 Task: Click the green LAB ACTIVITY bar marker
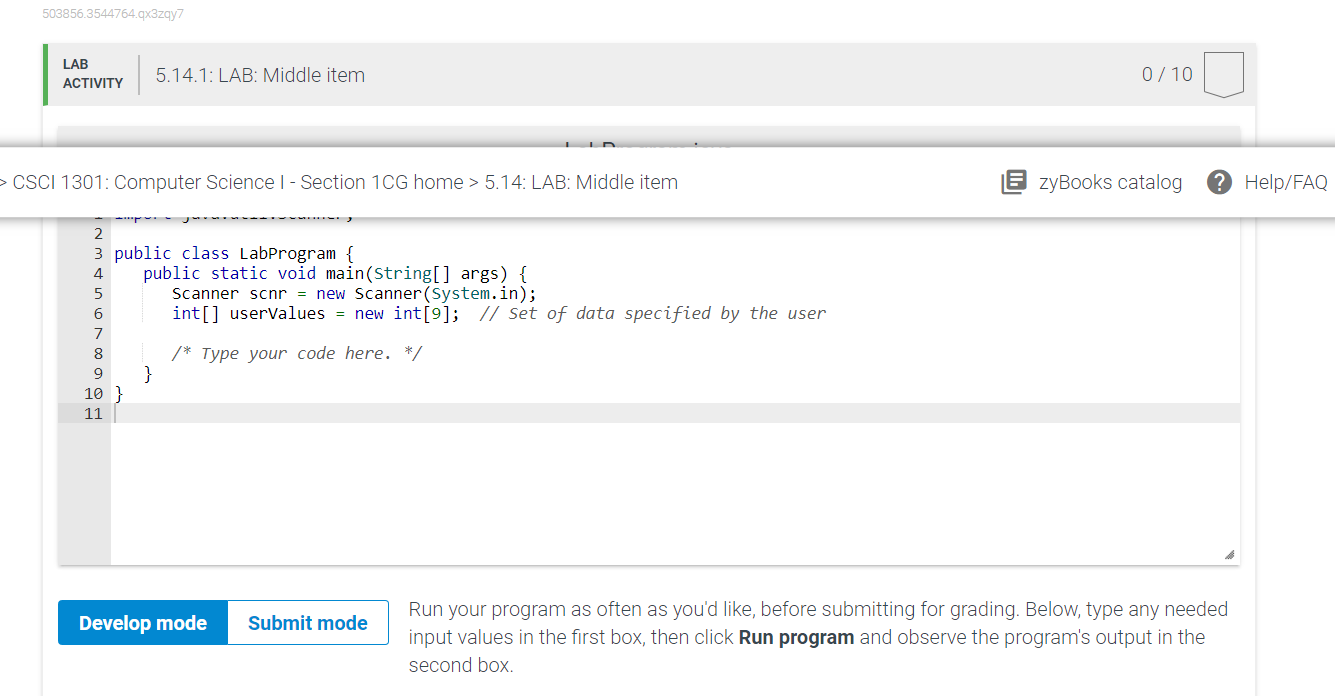(x=44, y=74)
